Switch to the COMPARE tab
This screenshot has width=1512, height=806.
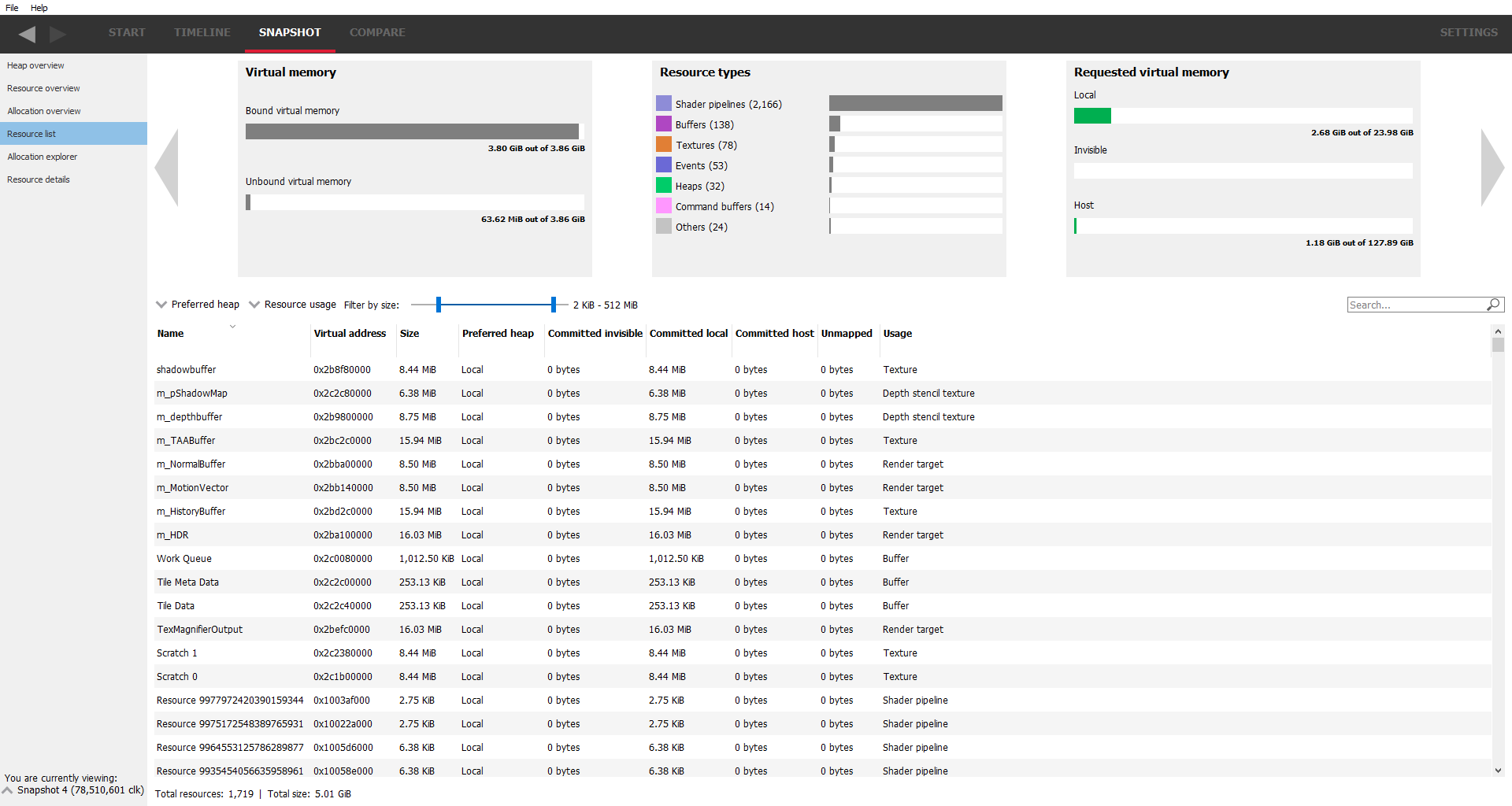tap(377, 32)
